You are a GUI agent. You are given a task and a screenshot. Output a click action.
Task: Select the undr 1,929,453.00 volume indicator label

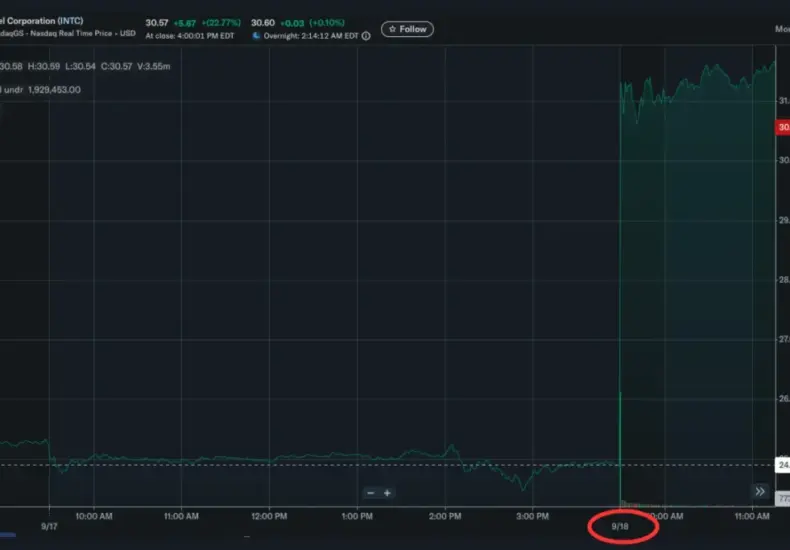coord(40,90)
